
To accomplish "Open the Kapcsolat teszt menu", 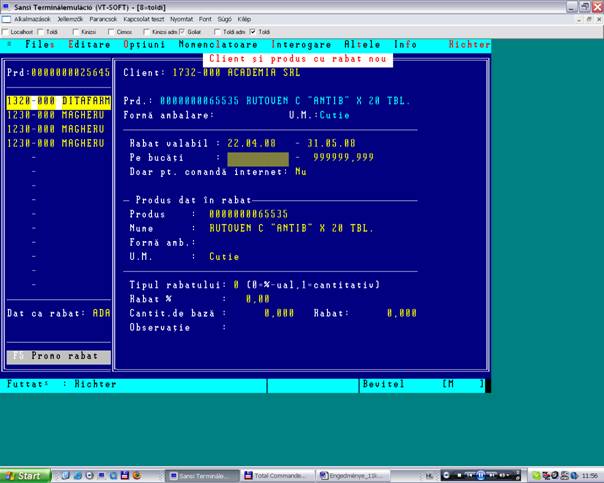I will tap(144, 19).
